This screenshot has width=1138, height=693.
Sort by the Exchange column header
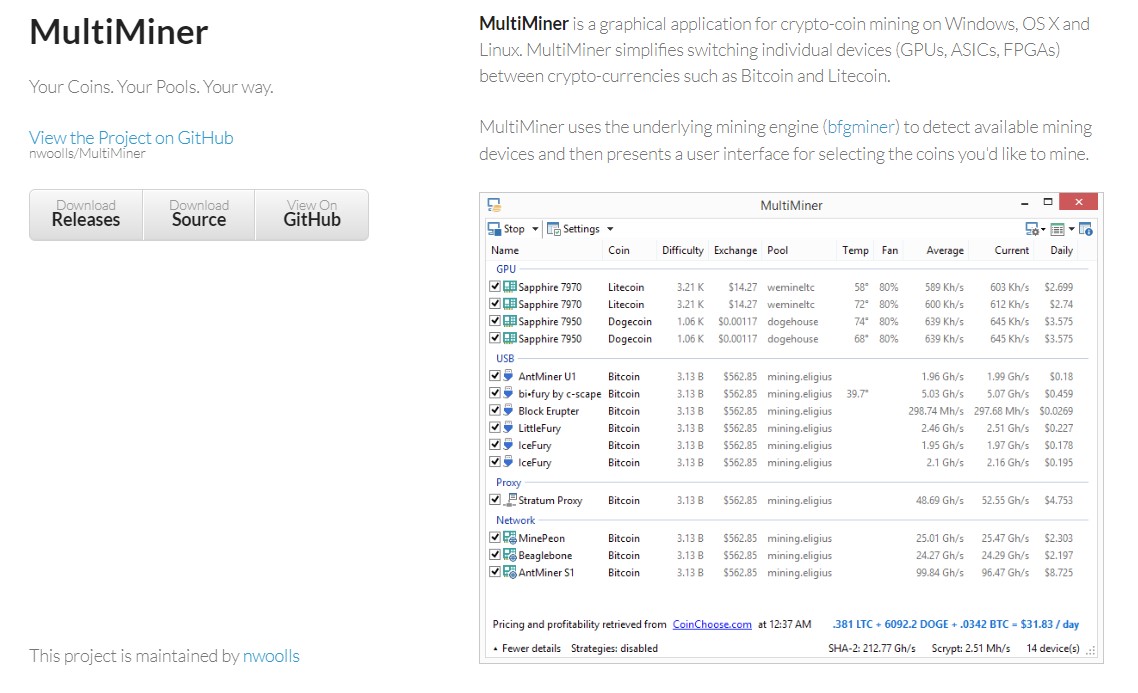coord(735,250)
